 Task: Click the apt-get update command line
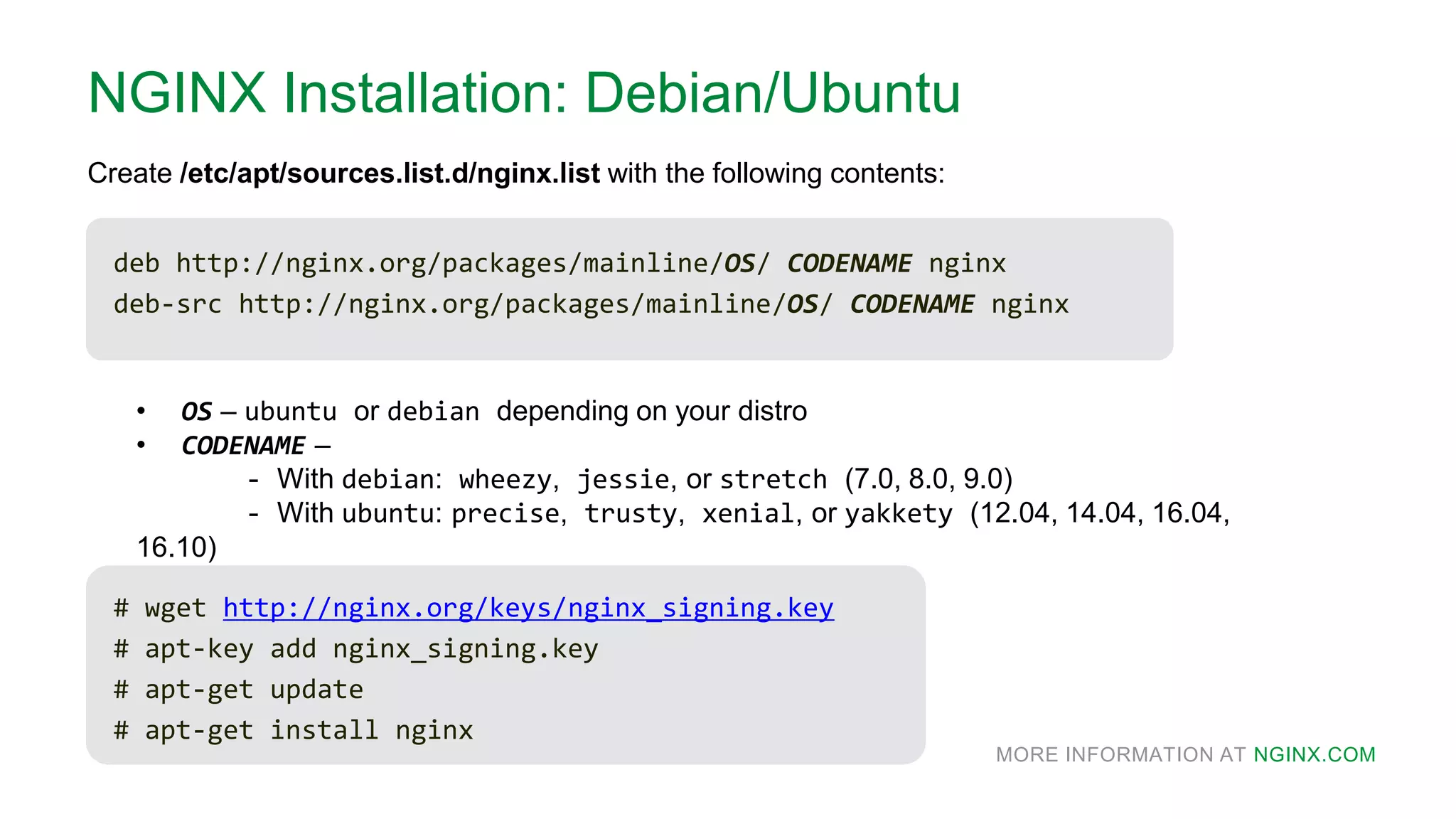point(254,690)
